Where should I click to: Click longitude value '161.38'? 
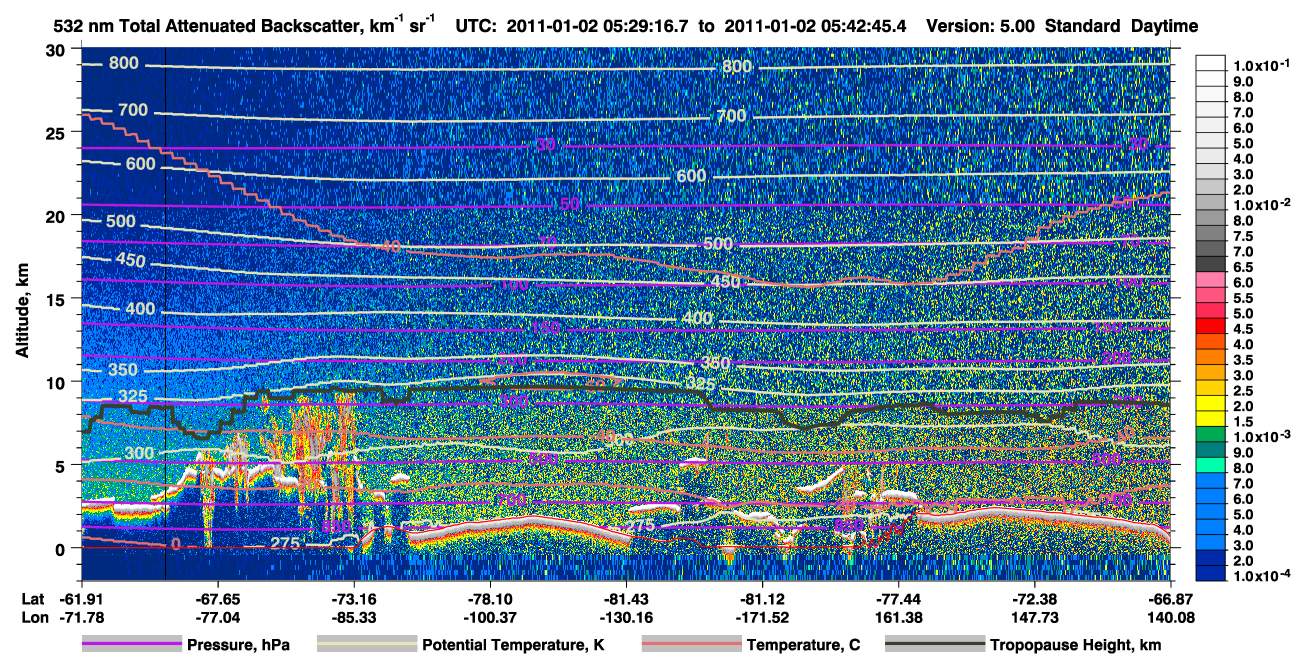point(898,618)
